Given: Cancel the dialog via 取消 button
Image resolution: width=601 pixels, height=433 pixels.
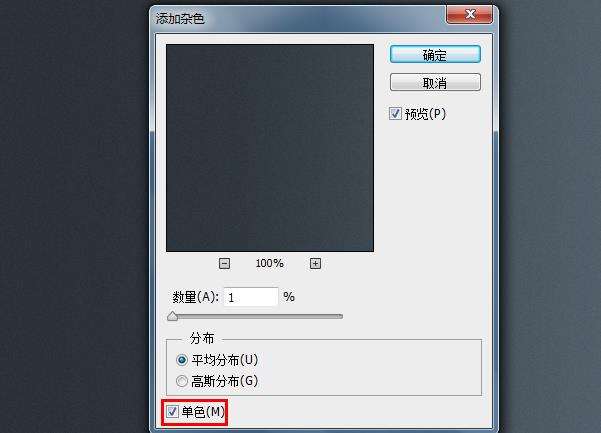Looking at the screenshot, I should [435, 82].
